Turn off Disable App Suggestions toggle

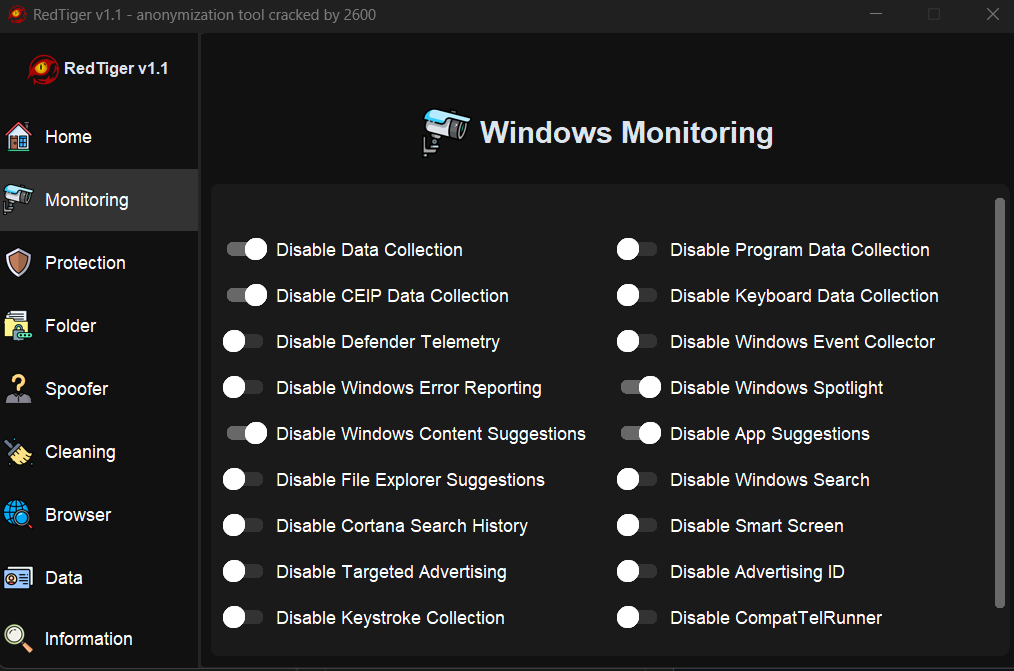pyautogui.click(x=641, y=433)
